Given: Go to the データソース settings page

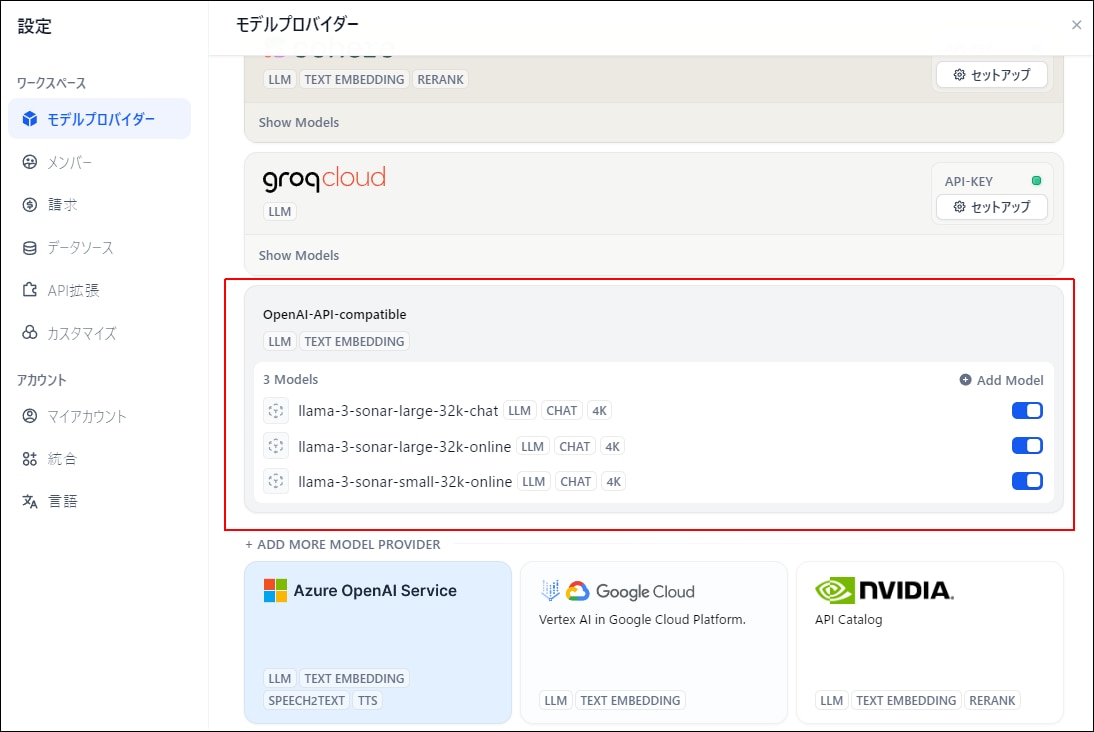Looking at the screenshot, I should coord(80,248).
